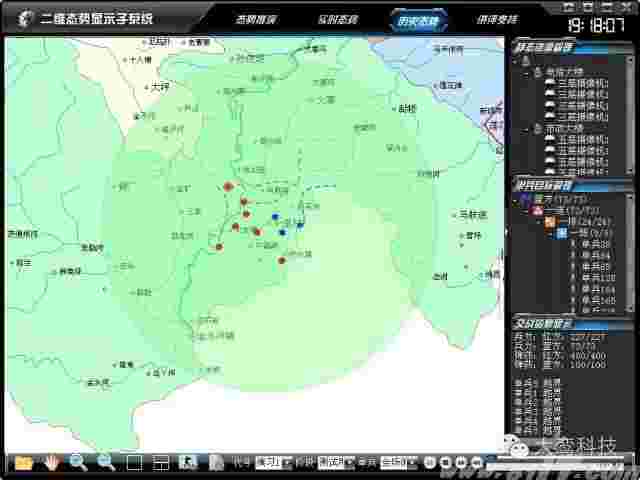Click the person marker icon in toolbar
The image size is (640, 480).
187,462
